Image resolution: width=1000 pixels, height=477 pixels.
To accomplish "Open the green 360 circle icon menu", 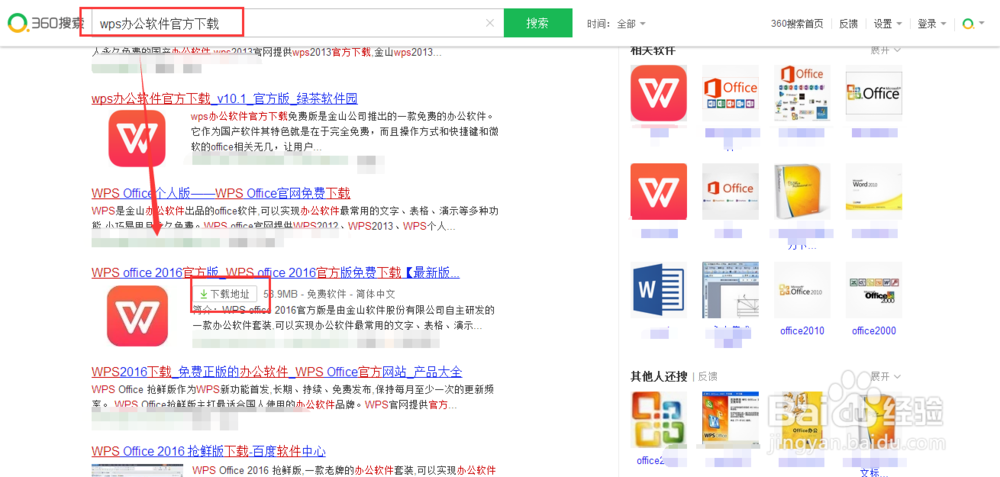I will 973,24.
